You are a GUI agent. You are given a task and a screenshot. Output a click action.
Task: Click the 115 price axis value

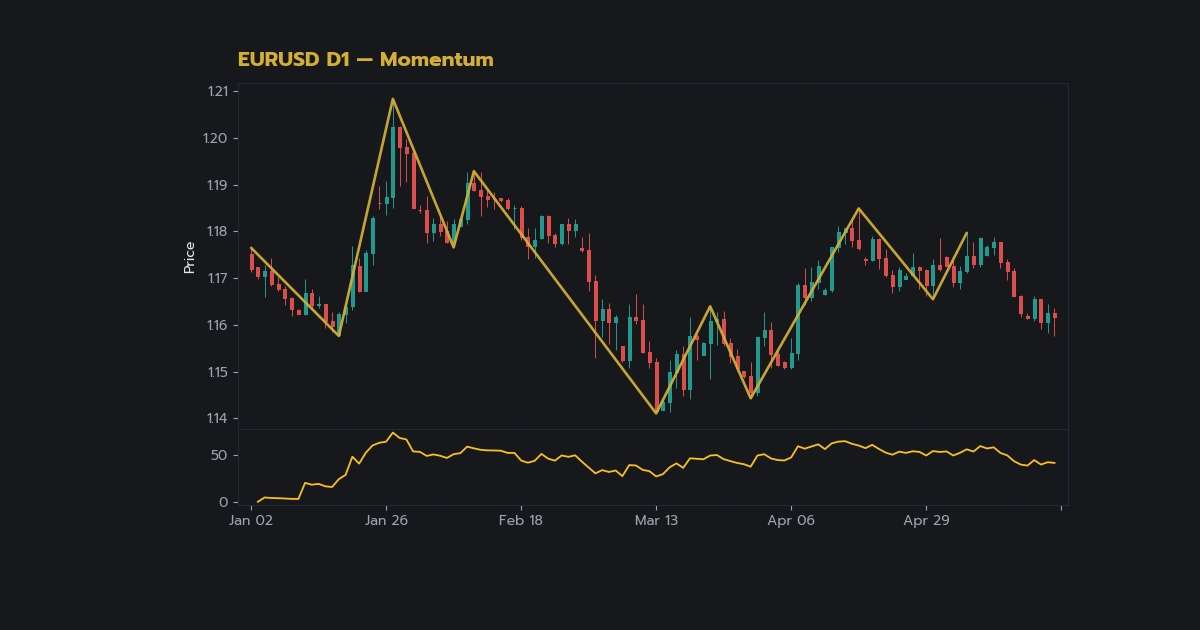[x=218, y=372]
